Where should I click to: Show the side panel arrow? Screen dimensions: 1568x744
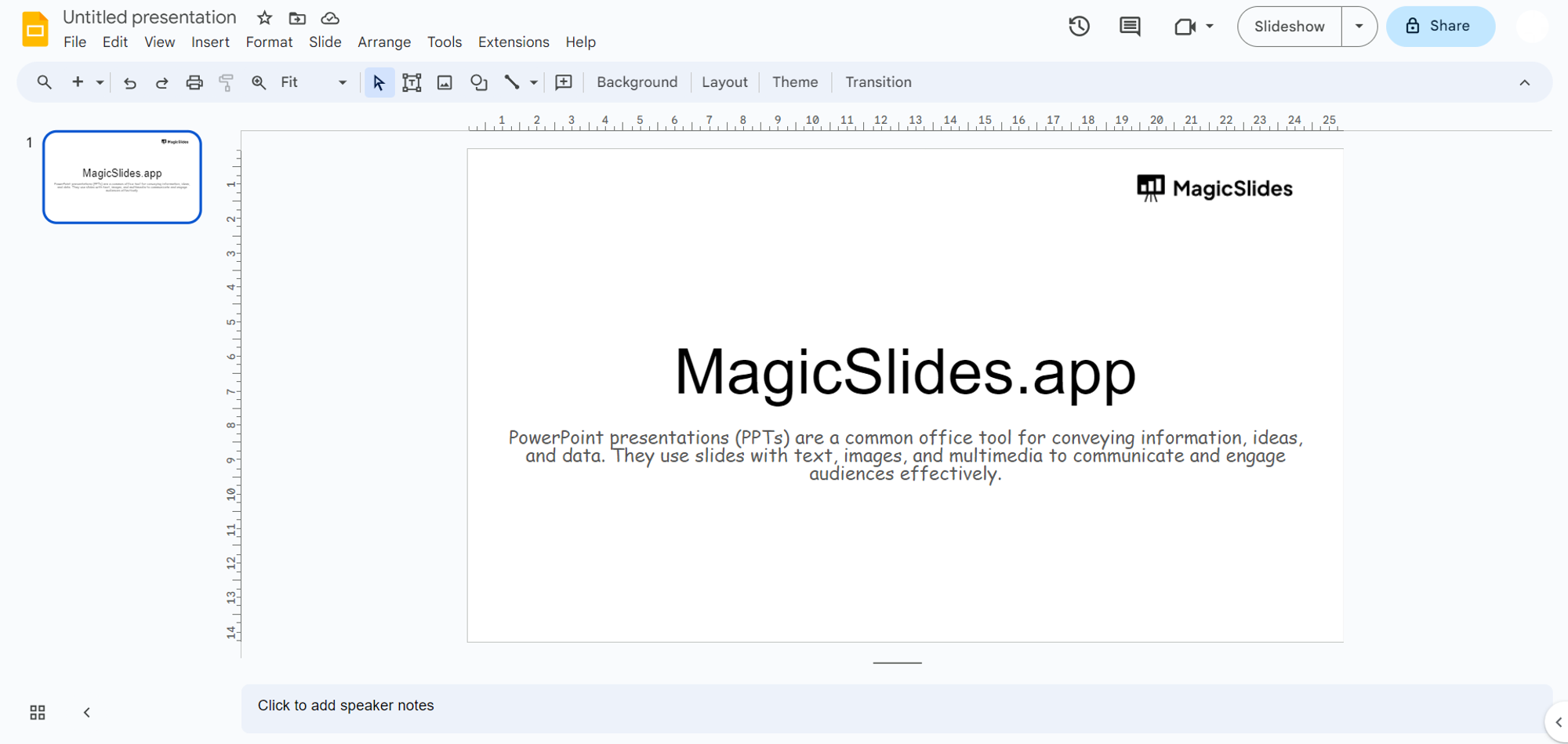(x=1557, y=722)
